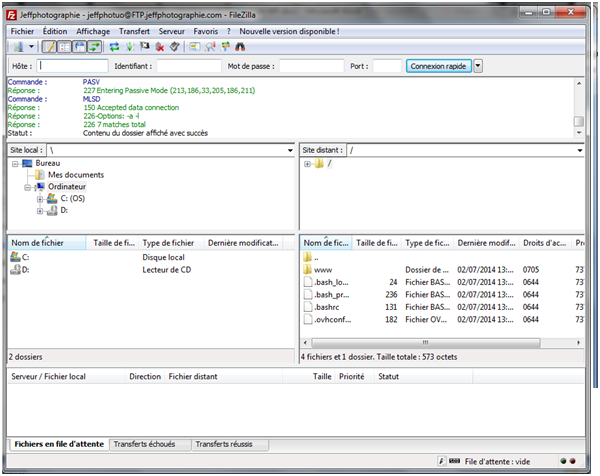Toggle processing of the transfer queue
Screen dimensions: 600x476
(130, 47)
